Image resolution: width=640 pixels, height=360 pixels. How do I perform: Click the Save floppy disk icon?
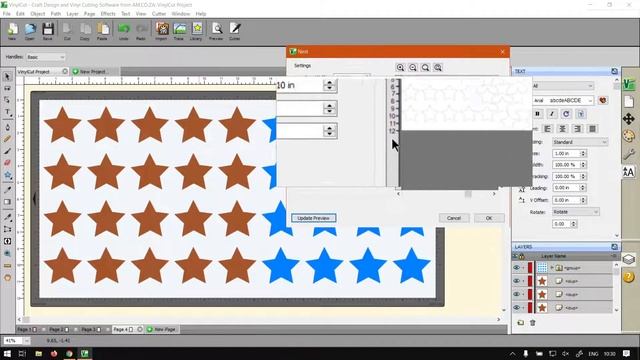click(48, 31)
